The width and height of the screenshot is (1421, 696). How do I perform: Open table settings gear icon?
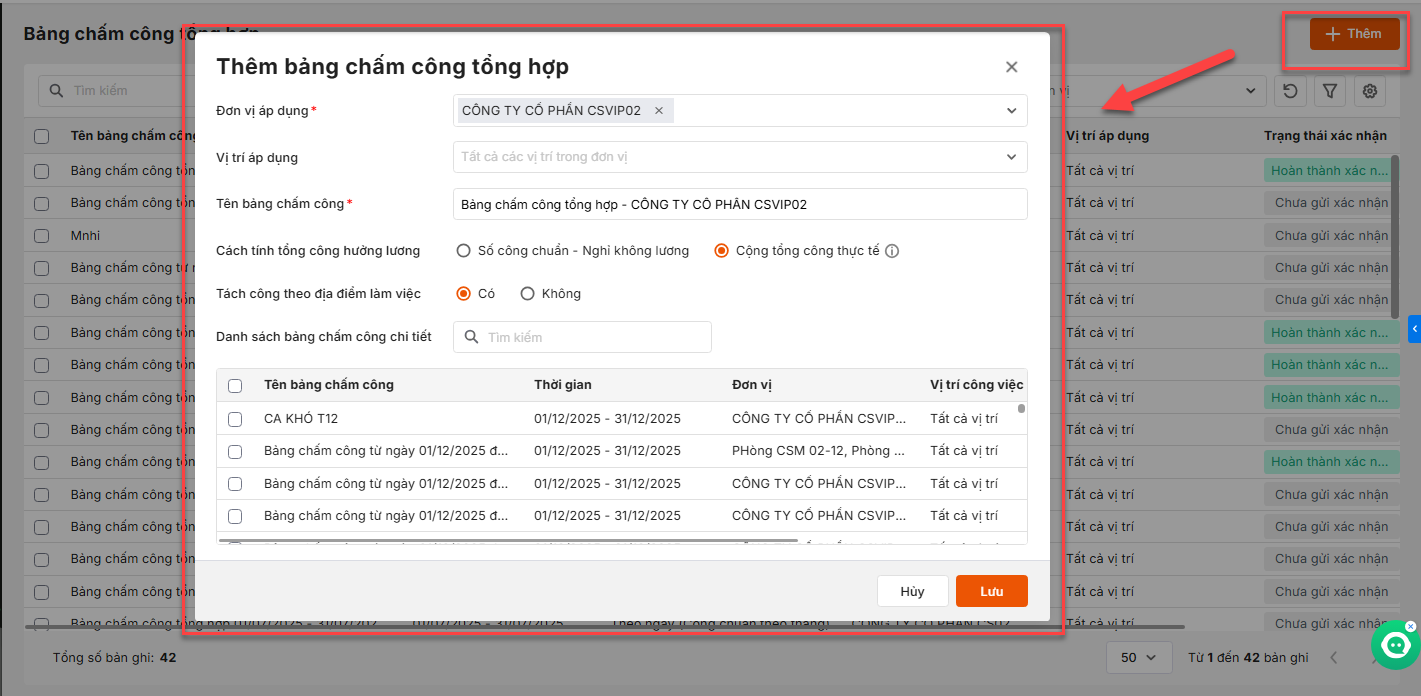pyautogui.click(x=1370, y=91)
